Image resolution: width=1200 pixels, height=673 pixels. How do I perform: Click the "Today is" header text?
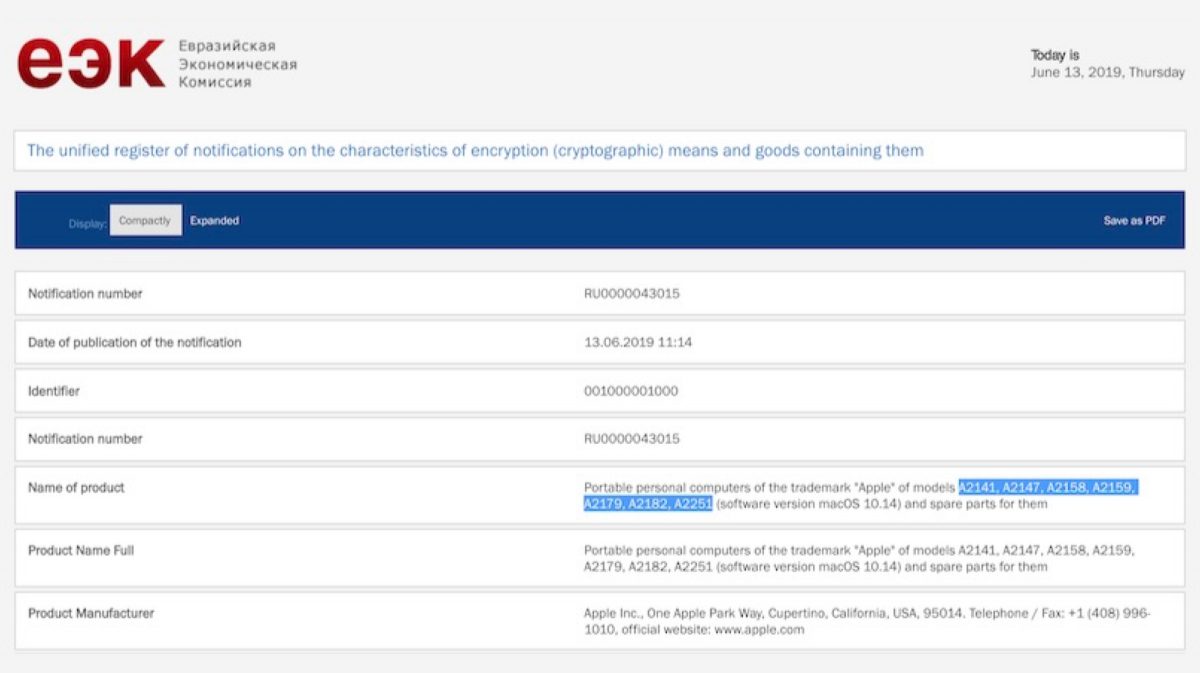click(x=1055, y=56)
